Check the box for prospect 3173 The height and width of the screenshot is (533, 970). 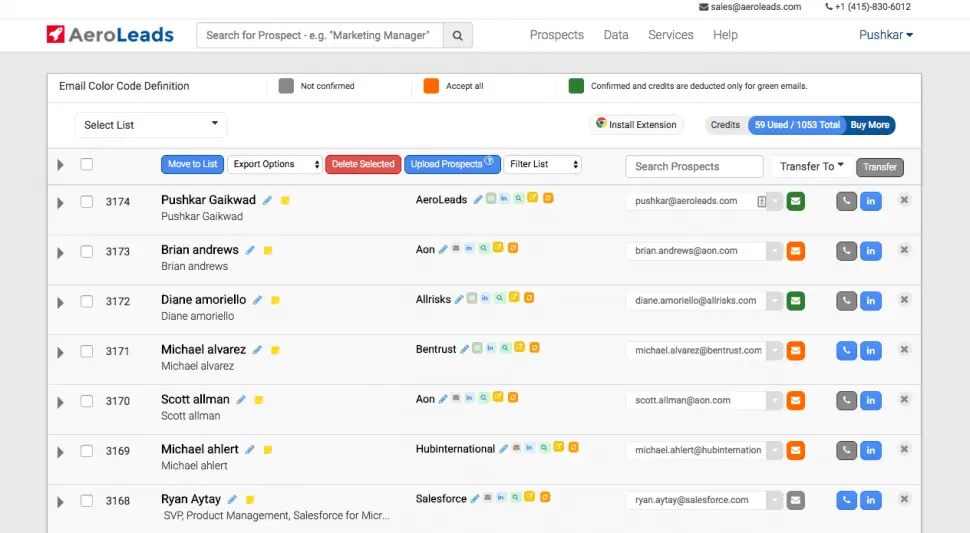87,252
